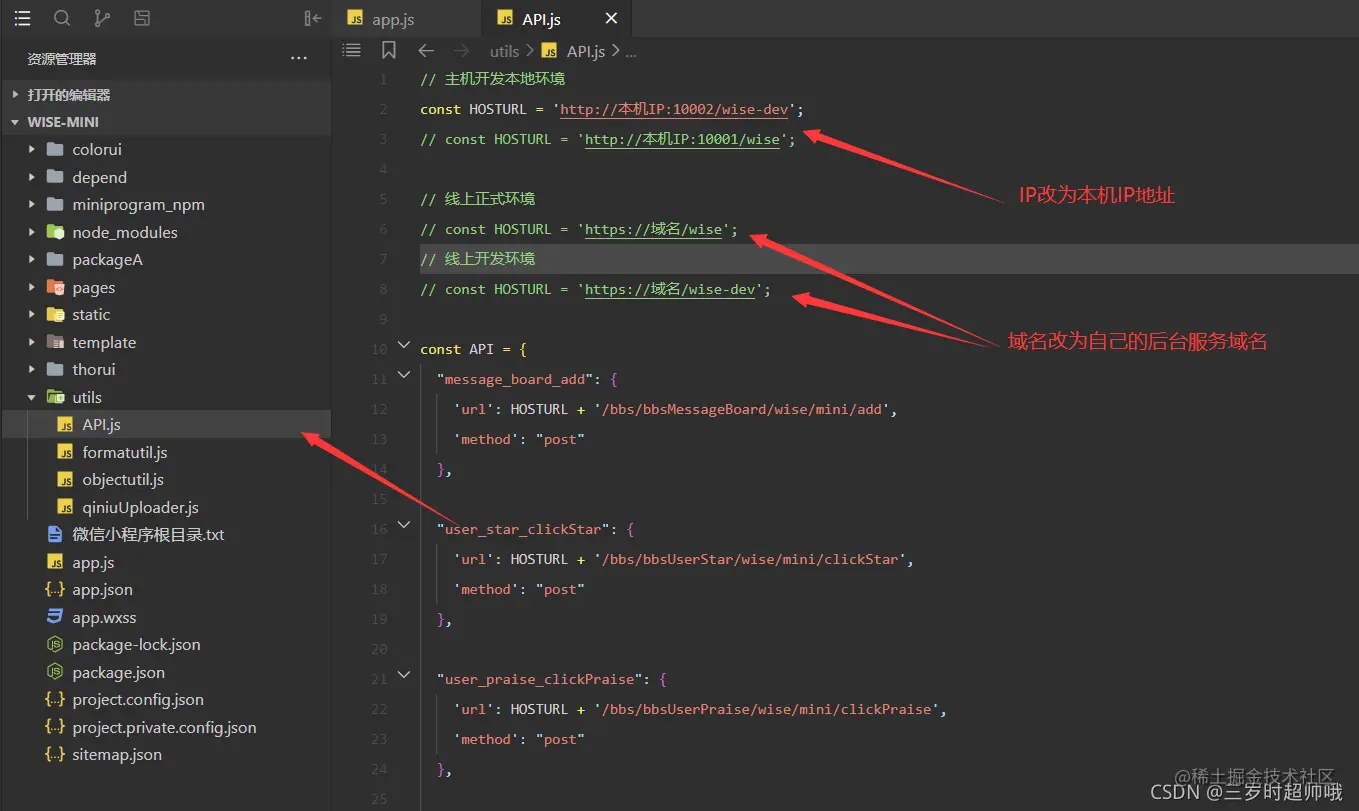Fold the const API block at line 10

(403, 346)
